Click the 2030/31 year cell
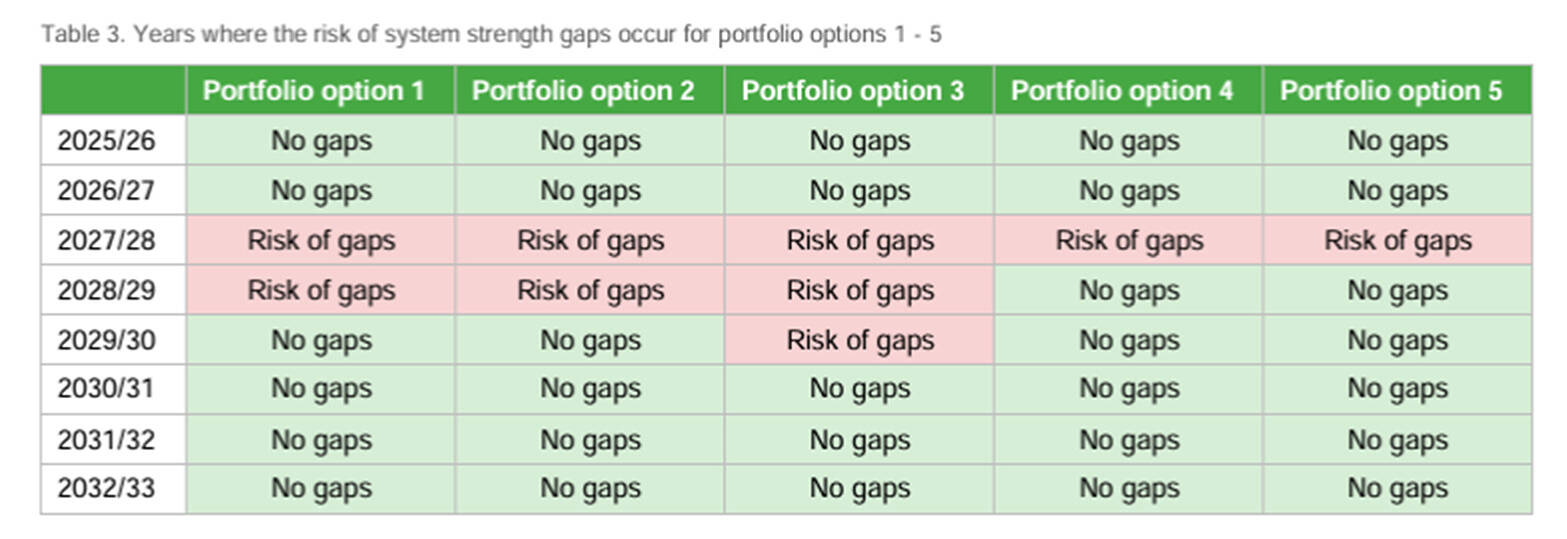 click(x=108, y=389)
